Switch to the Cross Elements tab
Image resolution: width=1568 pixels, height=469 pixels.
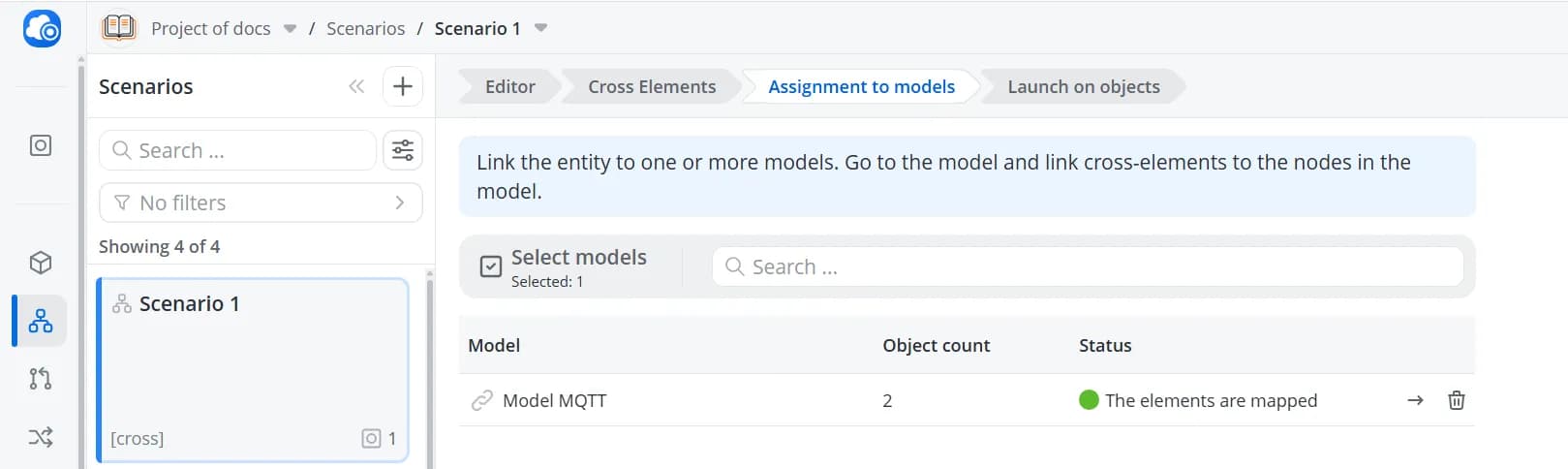click(652, 86)
